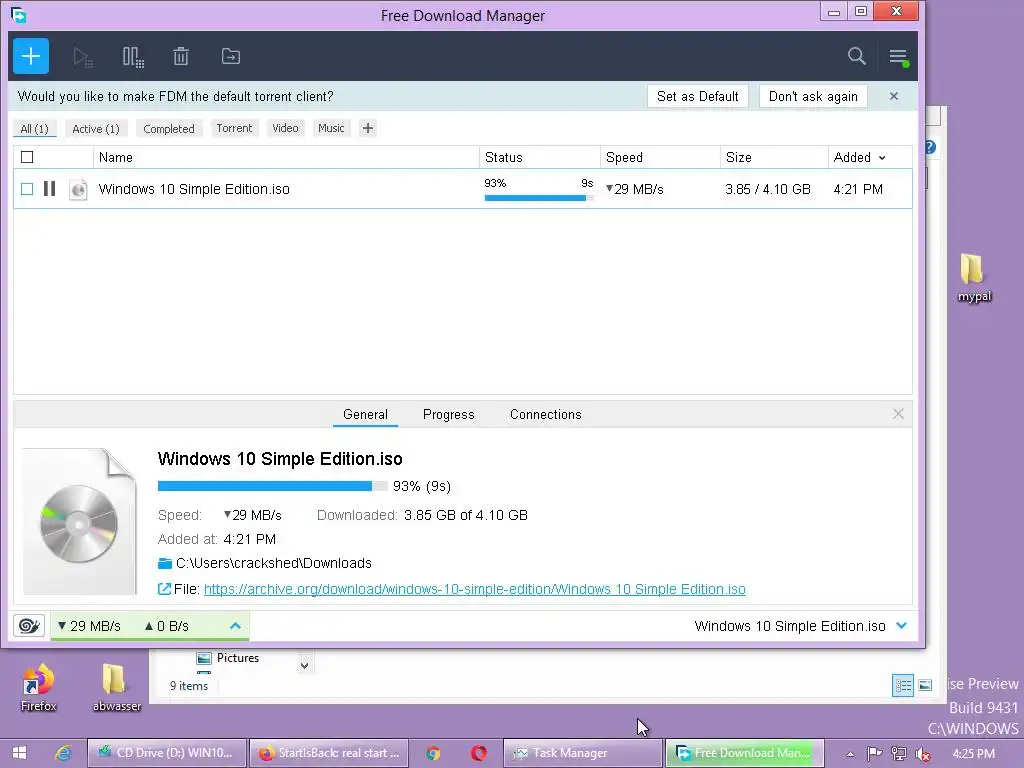Sort by Added column arrow
Image resolution: width=1024 pixels, height=768 pixels.
point(882,158)
